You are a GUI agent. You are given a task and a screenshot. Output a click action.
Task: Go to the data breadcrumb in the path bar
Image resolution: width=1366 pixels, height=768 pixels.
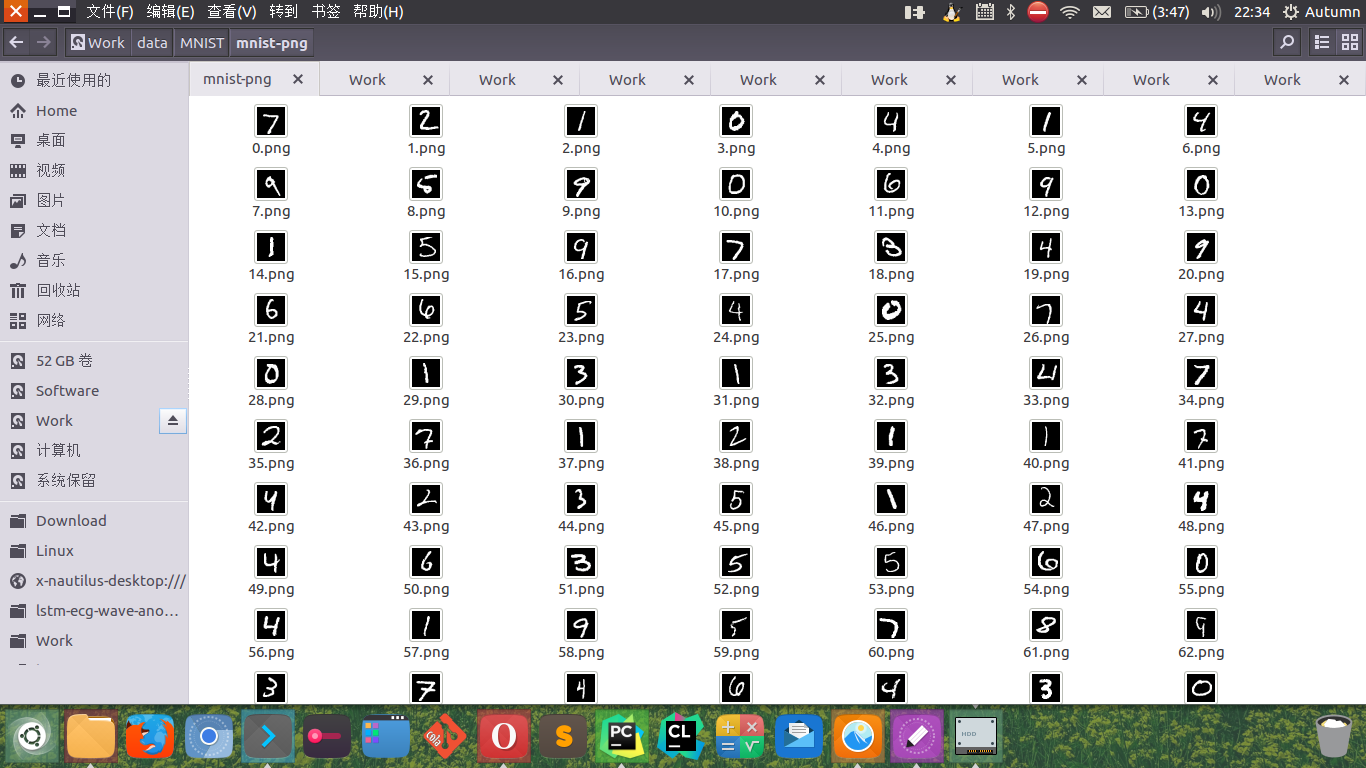(152, 43)
